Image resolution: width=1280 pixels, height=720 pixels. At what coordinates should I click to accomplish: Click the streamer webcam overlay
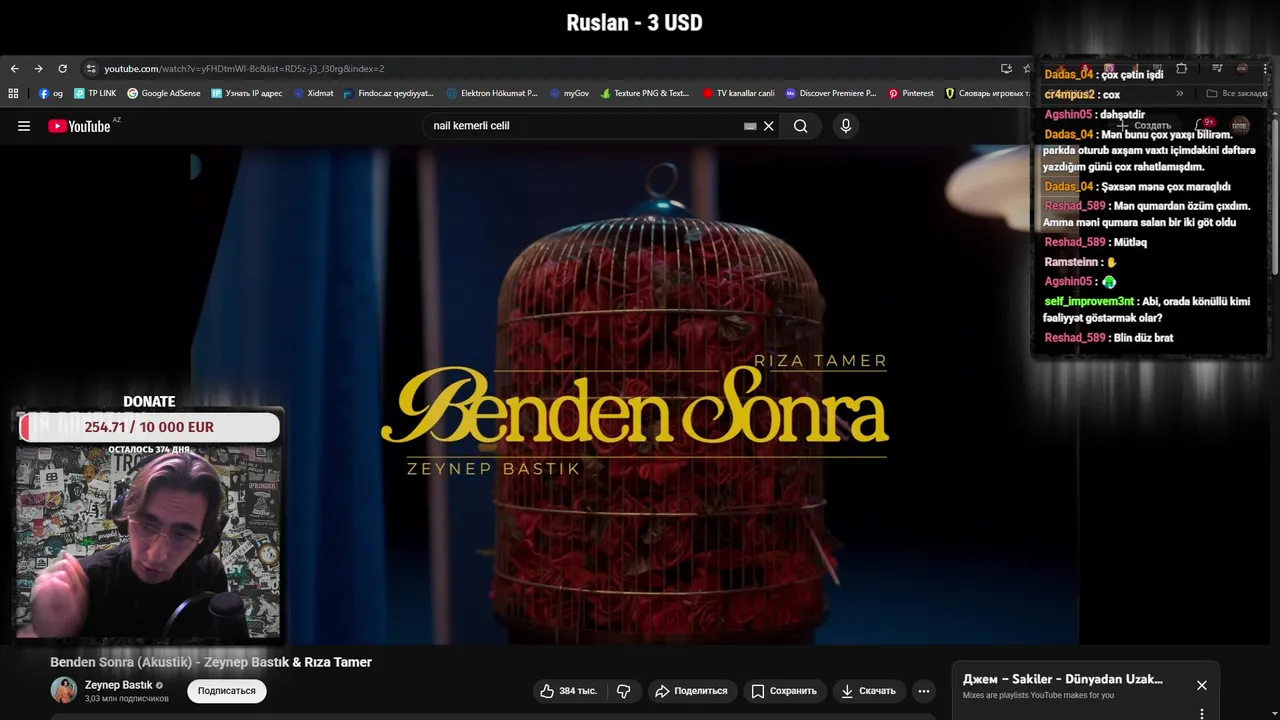(148, 543)
